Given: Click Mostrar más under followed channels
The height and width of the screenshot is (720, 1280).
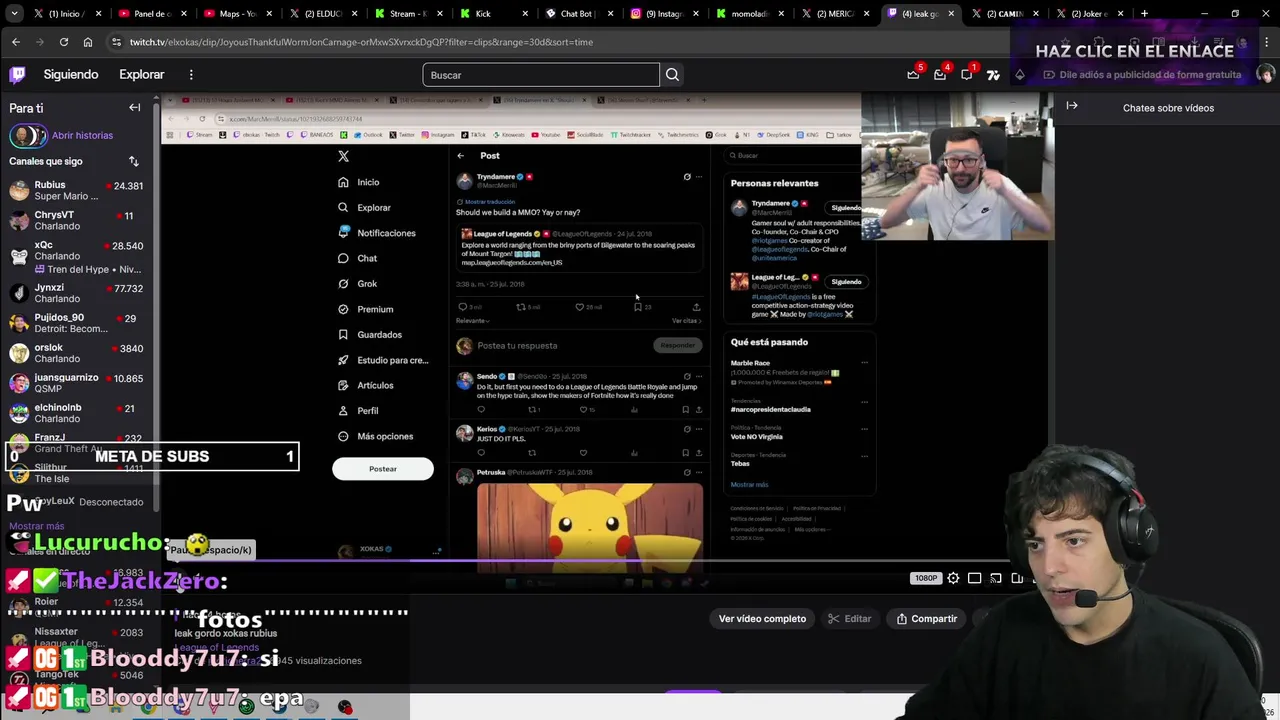Looking at the screenshot, I should [x=37, y=526].
